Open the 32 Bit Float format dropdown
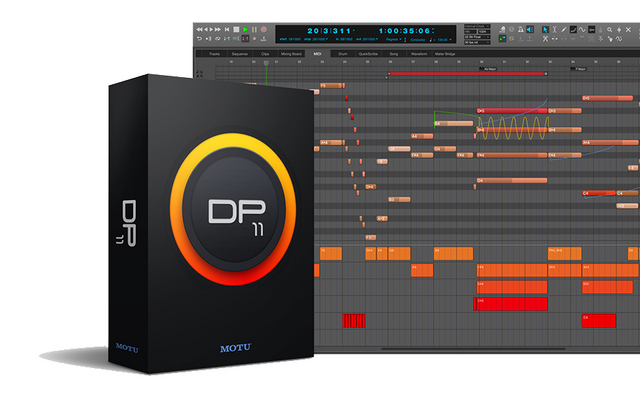Image resolution: width=640 pixels, height=396 pixels. coord(477,37)
